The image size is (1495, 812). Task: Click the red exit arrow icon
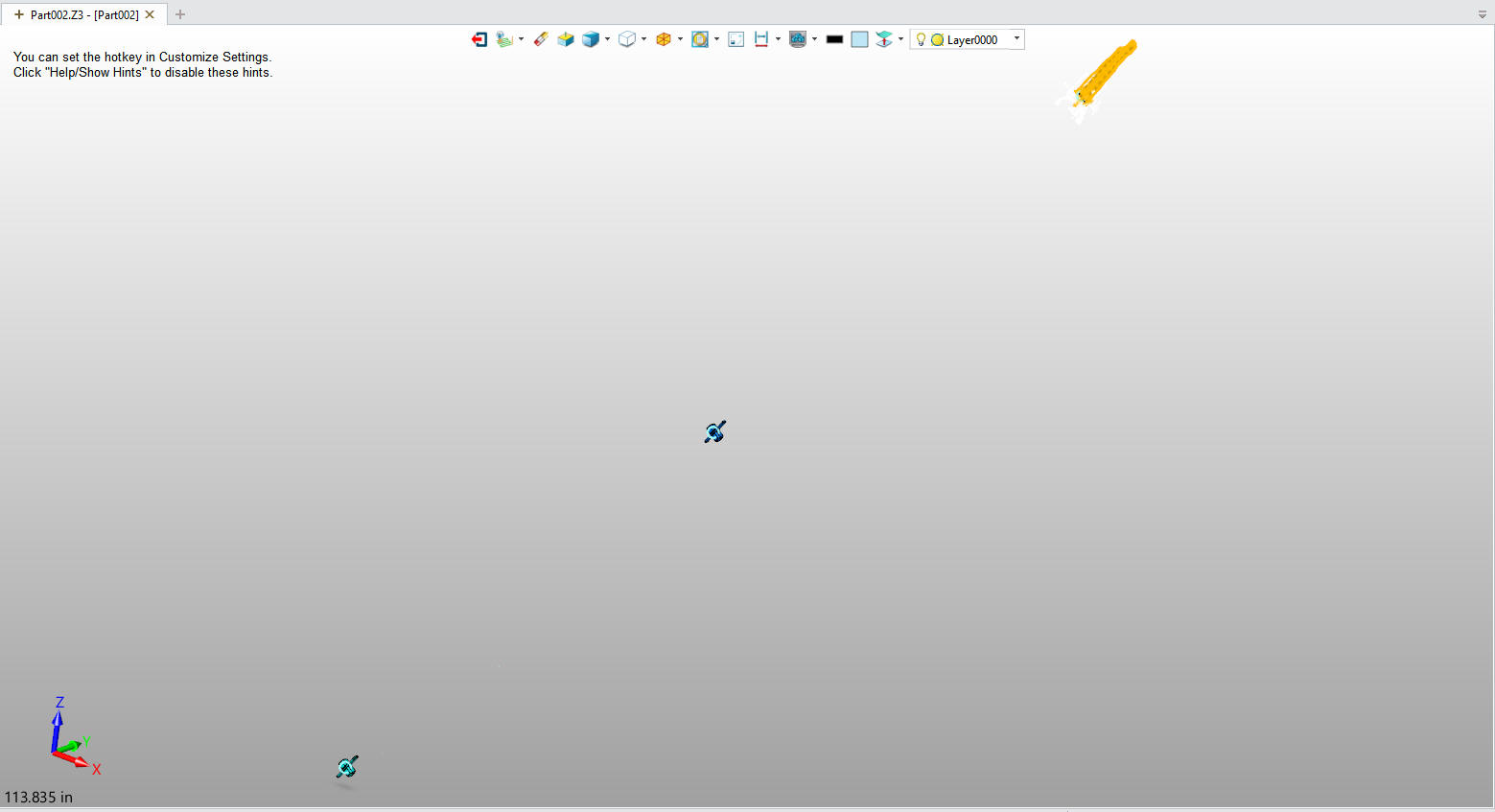click(479, 39)
